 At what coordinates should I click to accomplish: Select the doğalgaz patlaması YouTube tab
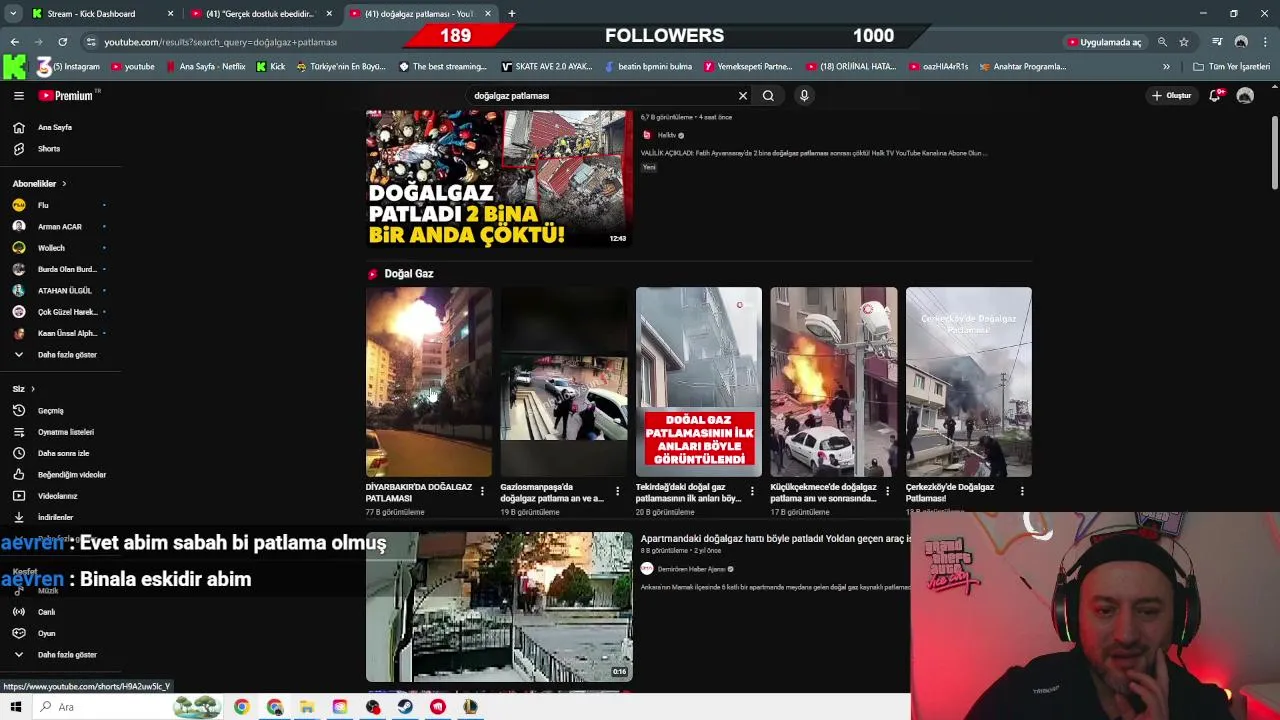click(x=420, y=14)
